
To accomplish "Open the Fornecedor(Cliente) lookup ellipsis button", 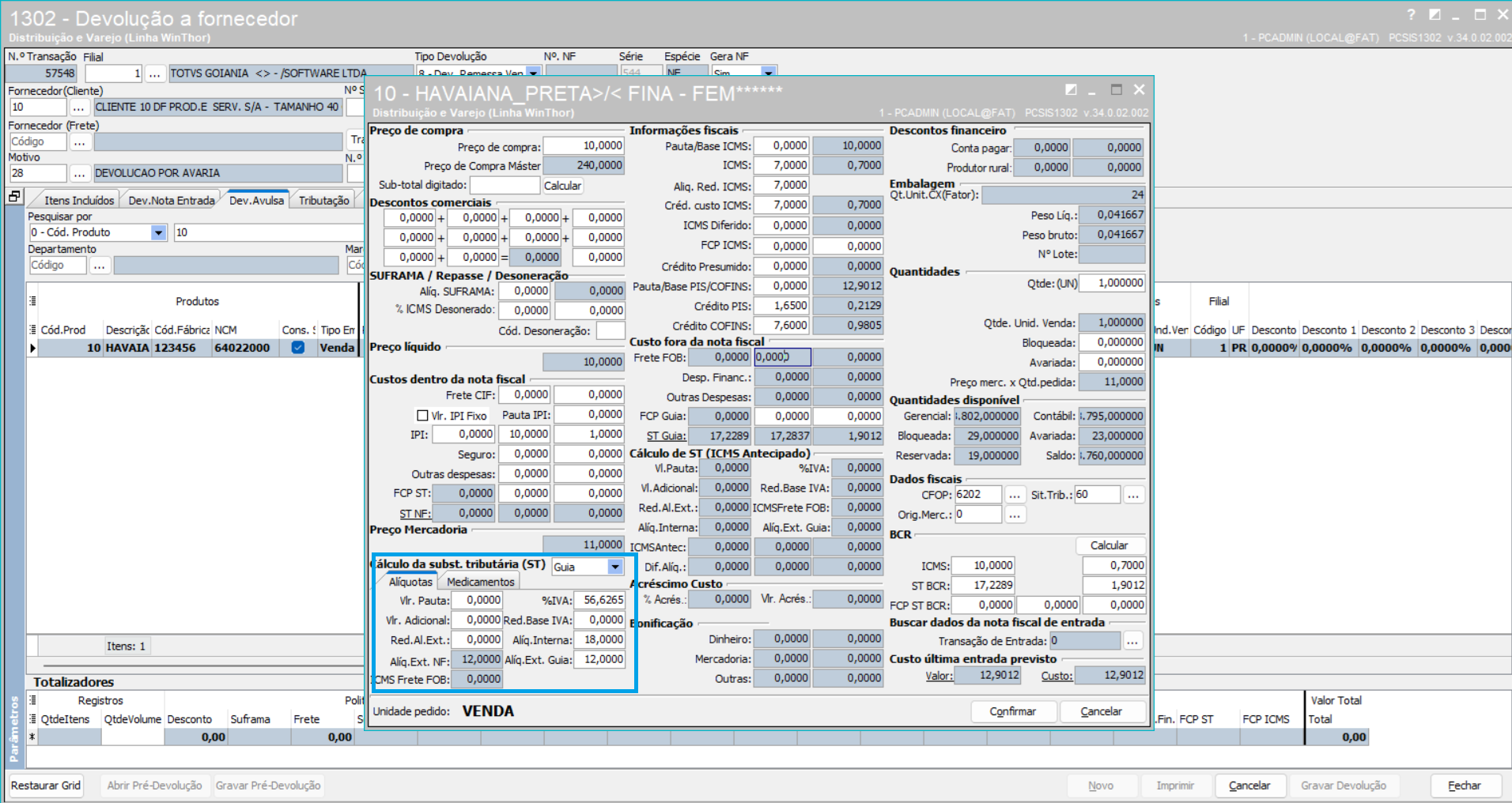I will [x=78, y=107].
